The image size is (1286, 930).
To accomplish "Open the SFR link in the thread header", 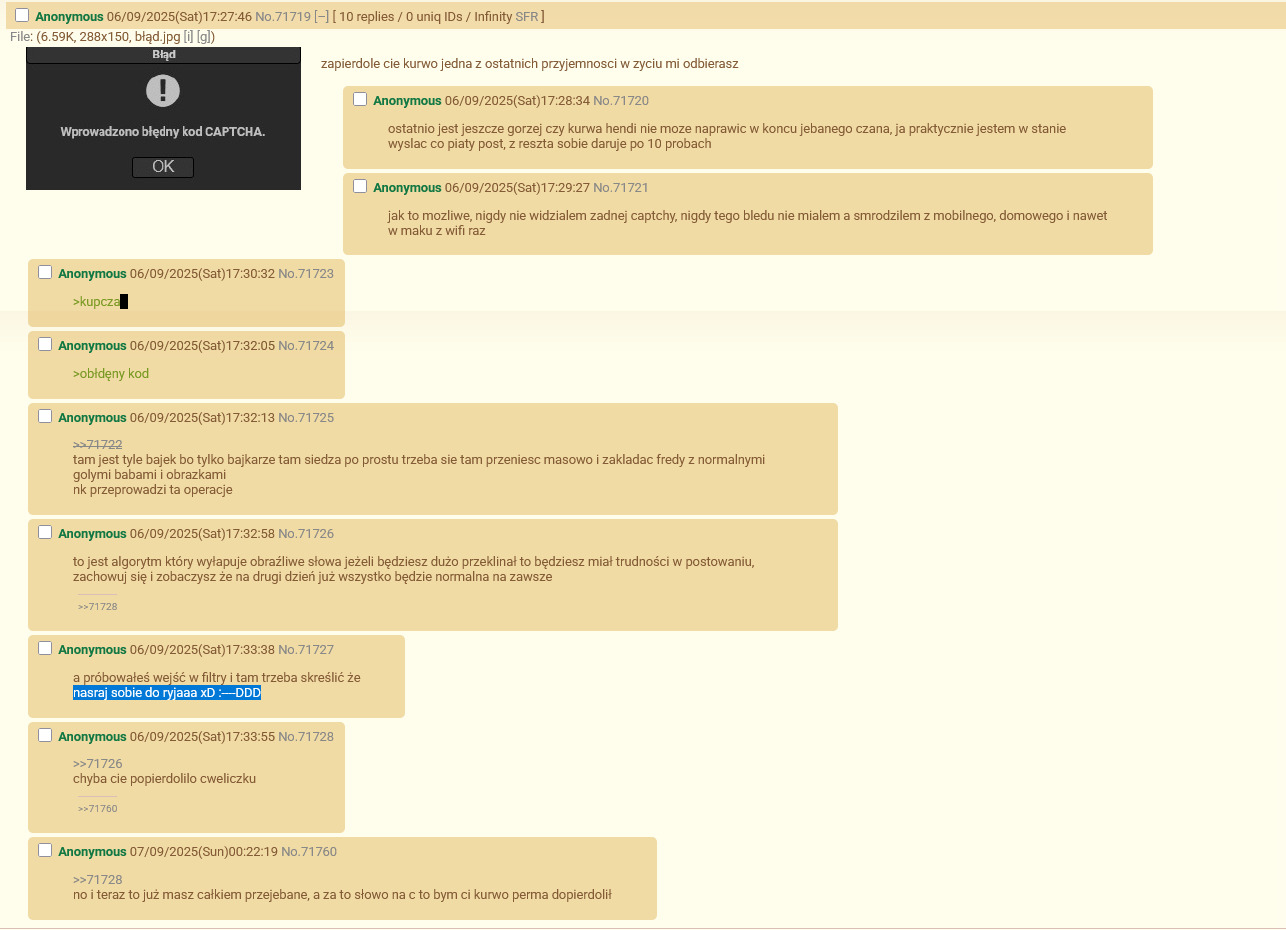I will (x=527, y=17).
